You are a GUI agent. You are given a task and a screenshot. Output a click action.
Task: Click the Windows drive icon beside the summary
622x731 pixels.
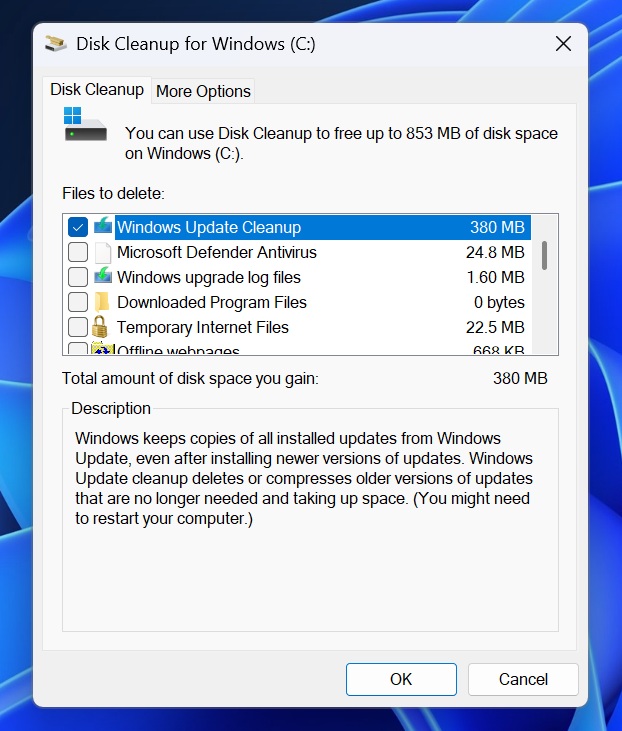(85, 124)
